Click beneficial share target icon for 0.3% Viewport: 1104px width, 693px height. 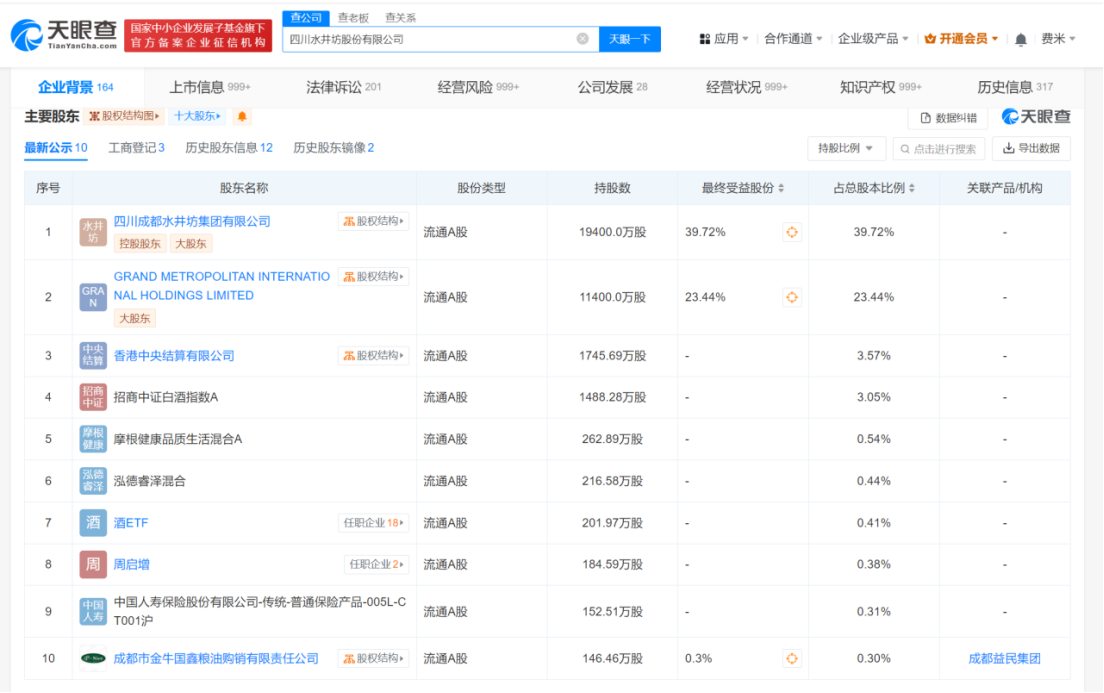click(x=791, y=658)
